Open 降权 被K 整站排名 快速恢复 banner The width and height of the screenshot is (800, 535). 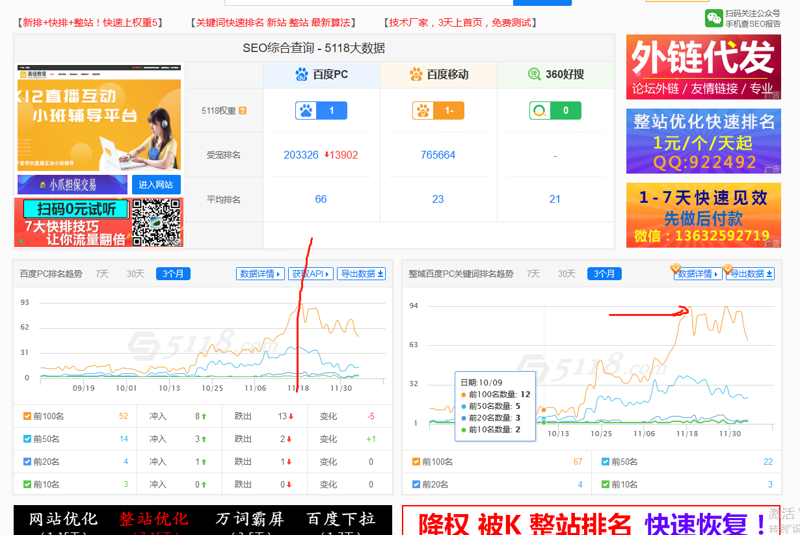click(x=592, y=521)
